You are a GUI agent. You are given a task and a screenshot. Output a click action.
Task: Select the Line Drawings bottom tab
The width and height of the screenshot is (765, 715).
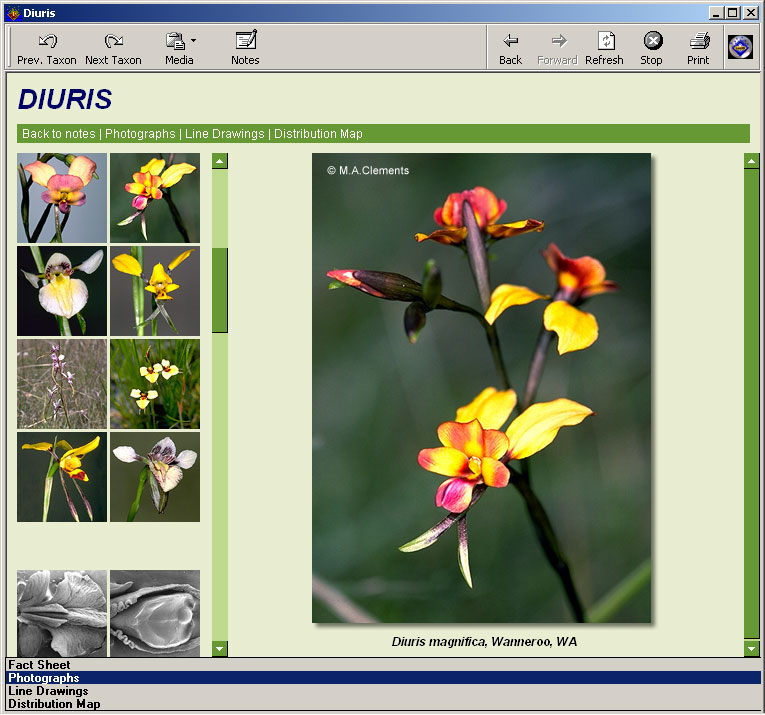pyautogui.click(x=48, y=691)
